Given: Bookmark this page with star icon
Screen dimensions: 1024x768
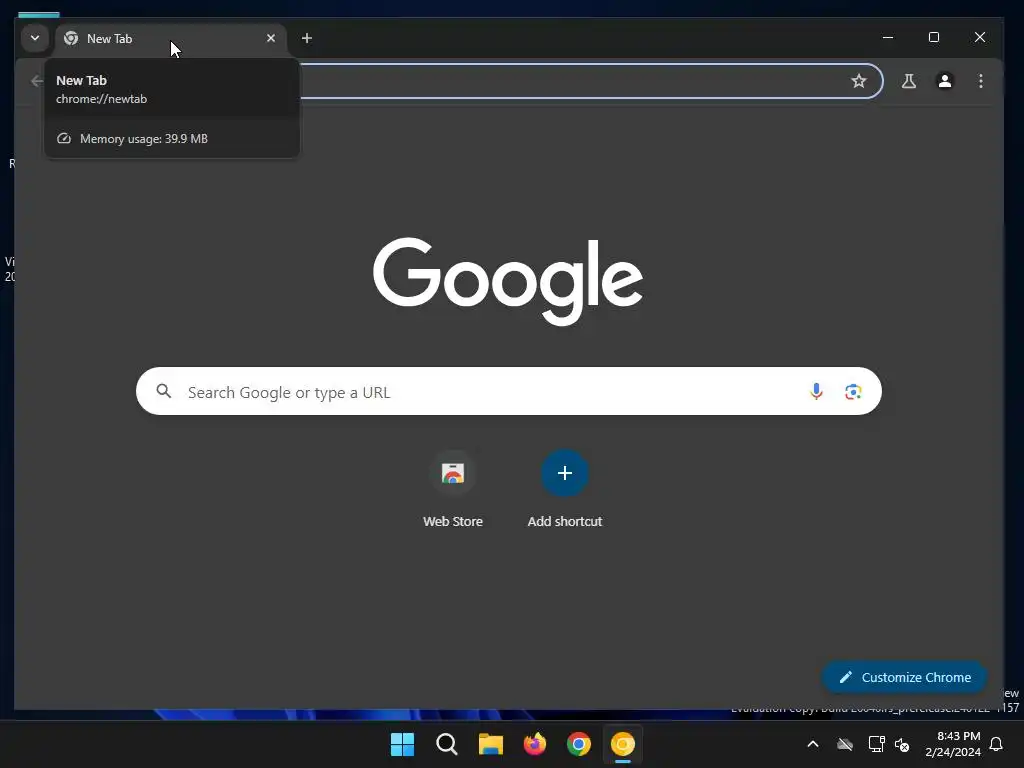Looking at the screenshot, I should (859, 81).
